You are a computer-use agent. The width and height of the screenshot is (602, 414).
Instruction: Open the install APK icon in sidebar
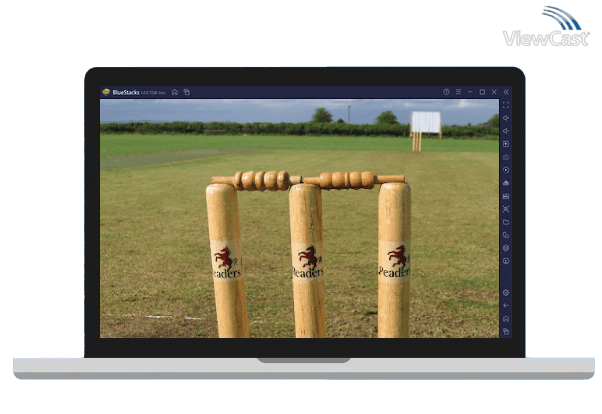coord(506,183)
